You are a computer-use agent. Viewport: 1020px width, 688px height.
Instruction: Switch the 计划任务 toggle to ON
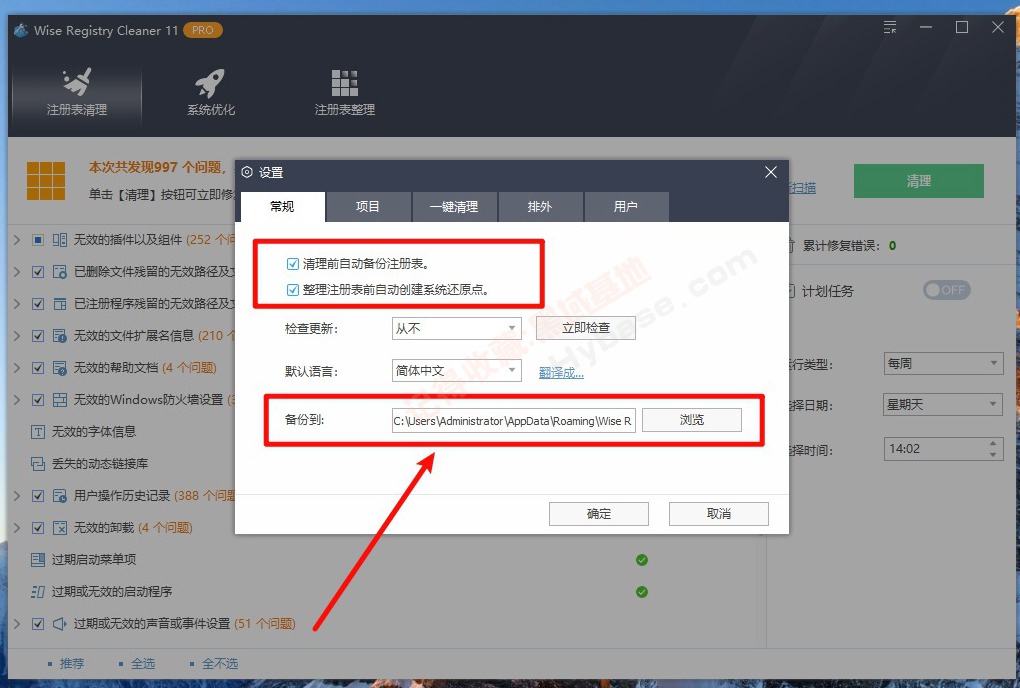pos(946,290)
